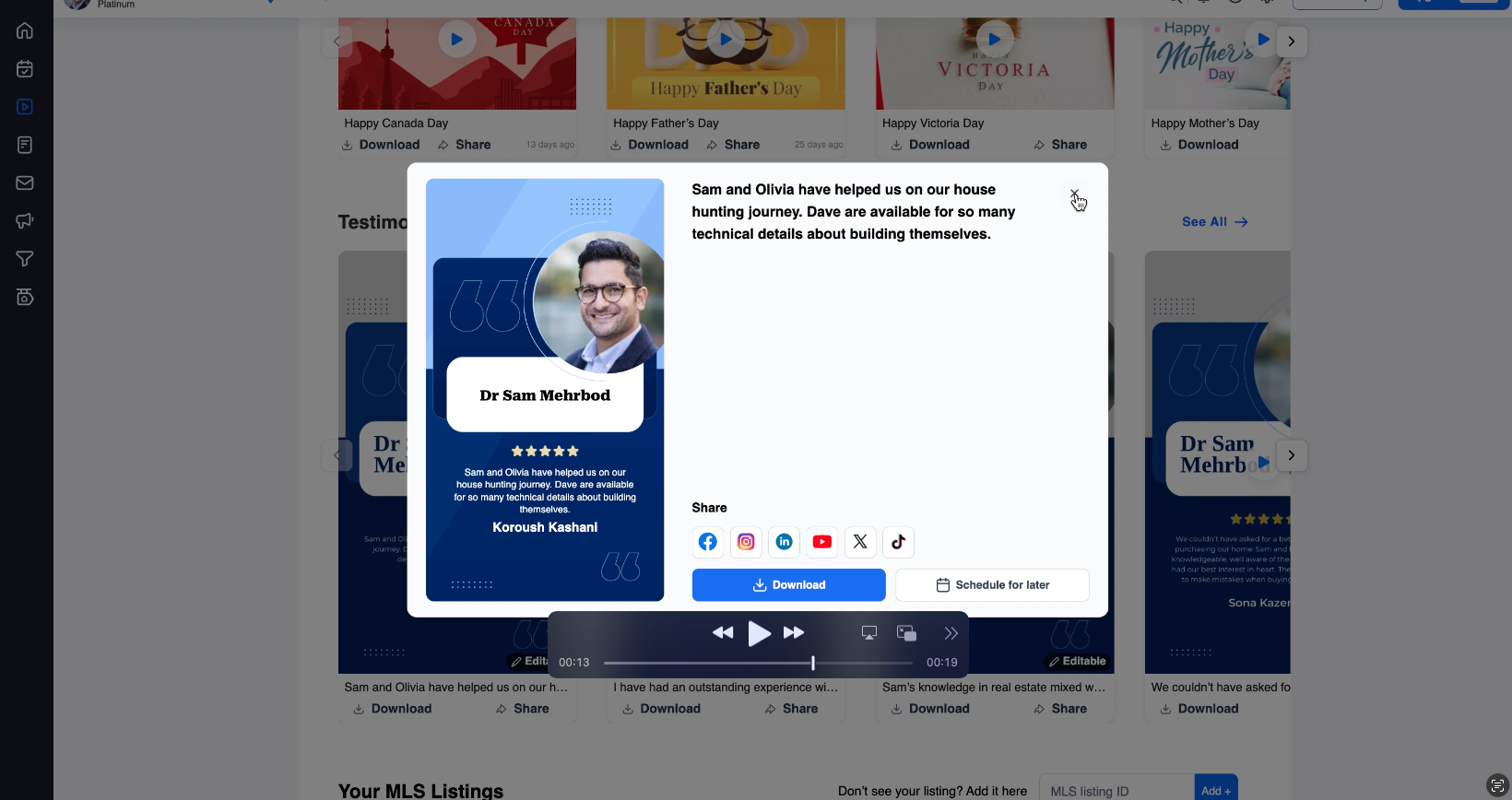Click the video progress scrubber bar
The height and width of the screenshot is (800, 1512).
pos(758,663)
